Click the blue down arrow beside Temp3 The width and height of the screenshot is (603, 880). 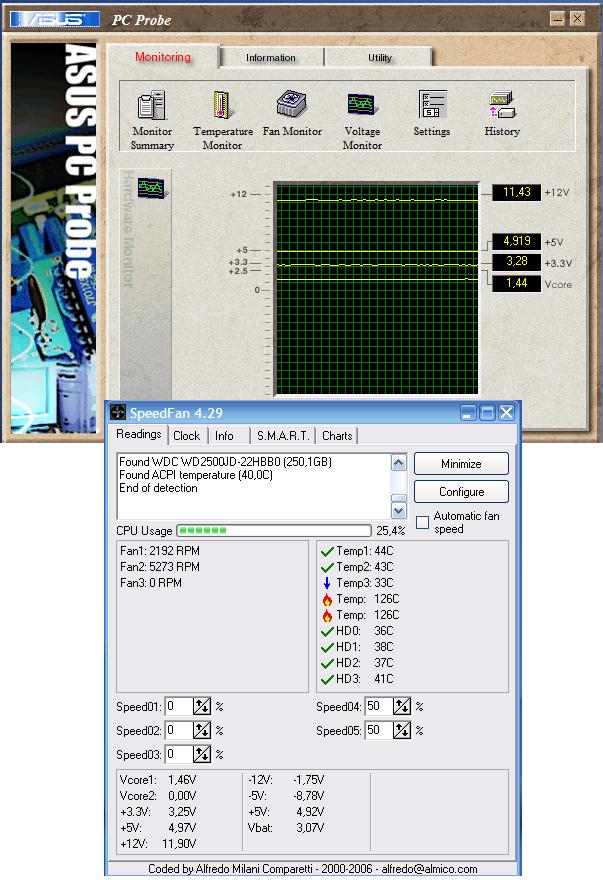pos(327,583)
